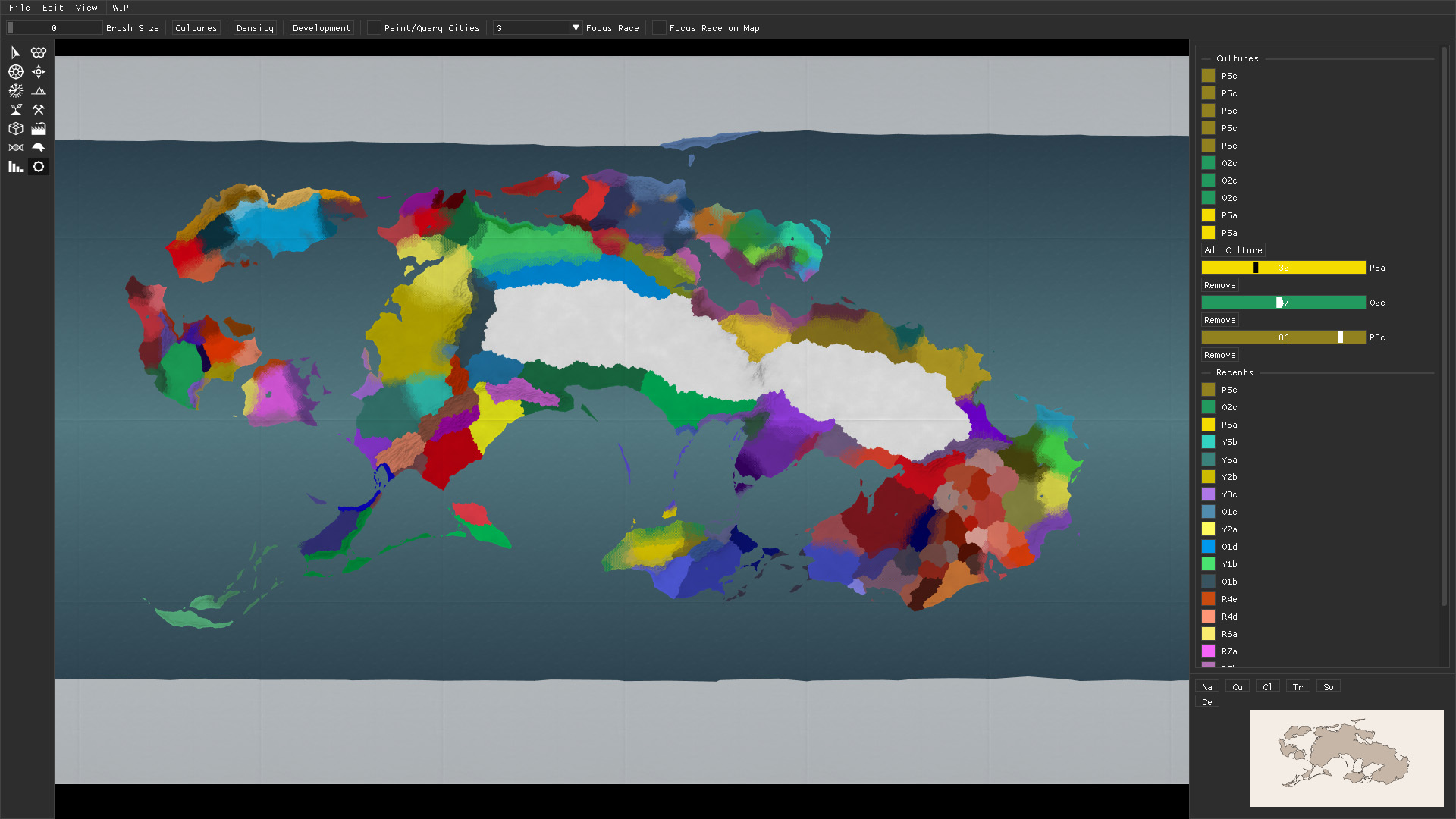Pick the R7a magenta swatch in Recents

click(x=1208, y=651)
